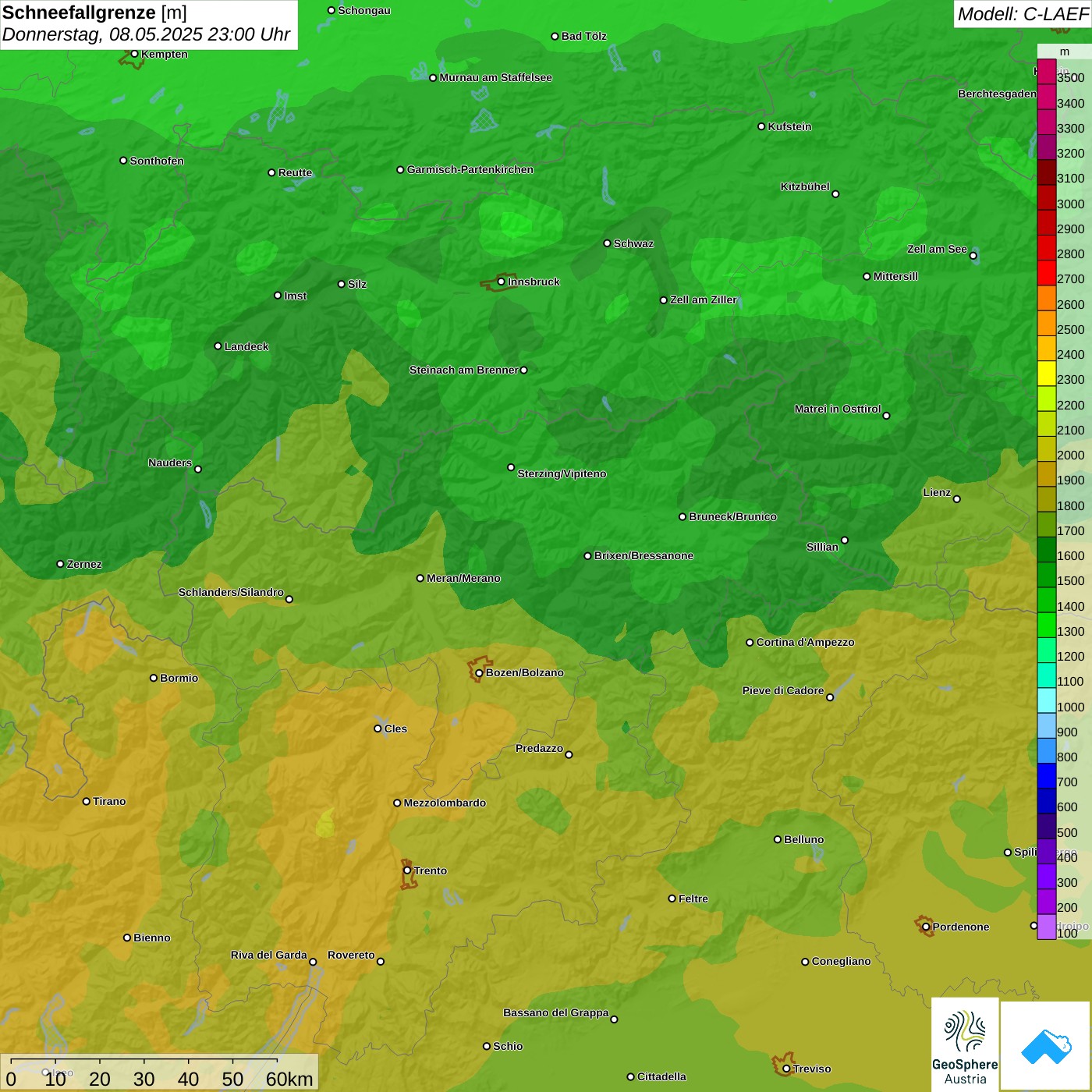Click the Kufstein city marker dot
The image size is (1092, 1092).
pos(761,126)
